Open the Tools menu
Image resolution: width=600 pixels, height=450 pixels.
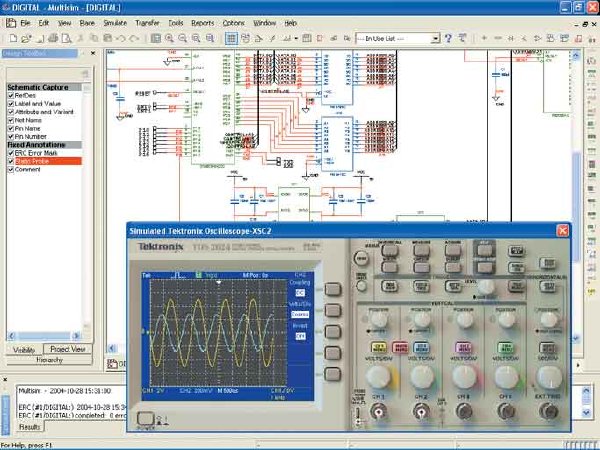click(x=176, y=23)
